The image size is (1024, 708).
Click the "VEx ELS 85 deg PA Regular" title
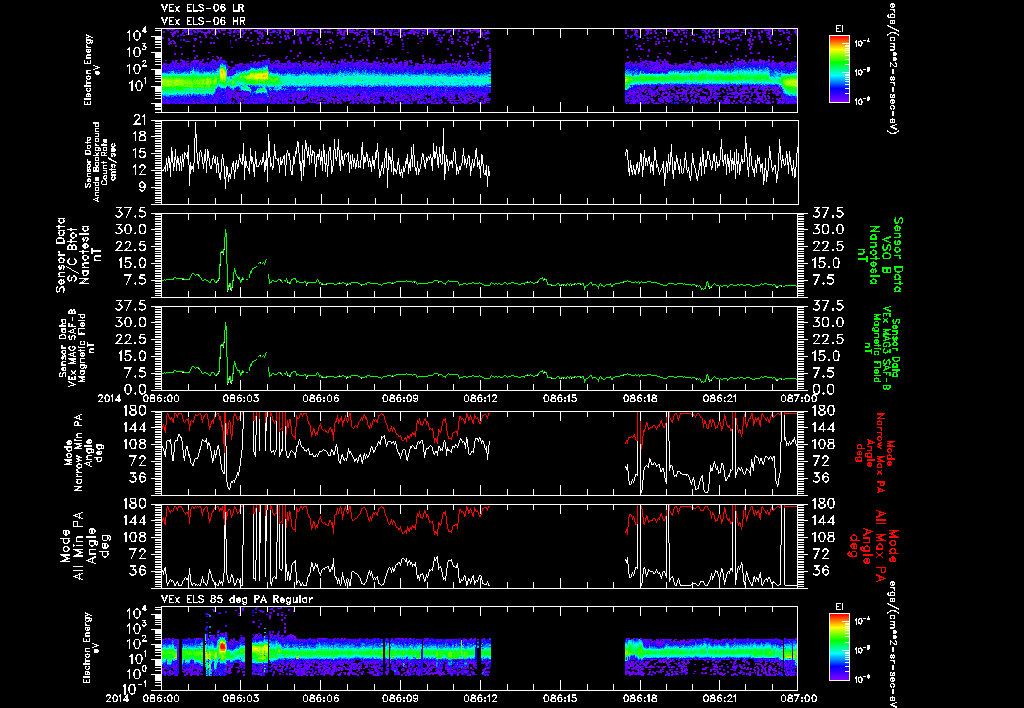coord(237,599)
